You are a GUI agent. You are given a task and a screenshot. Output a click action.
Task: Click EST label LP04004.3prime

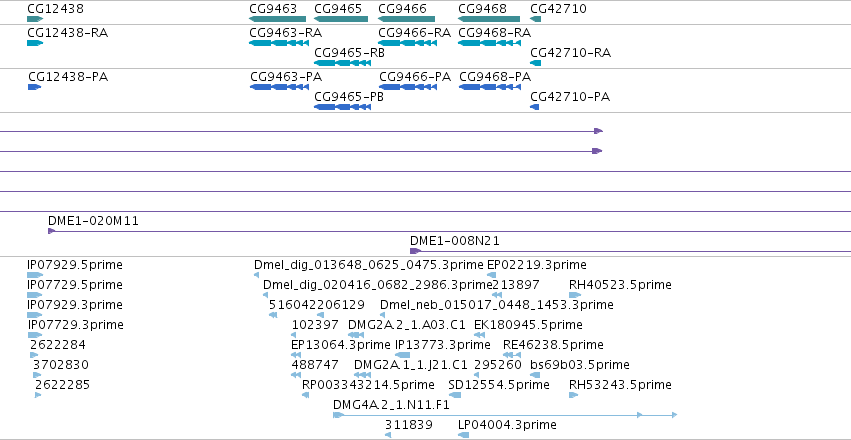507,425
